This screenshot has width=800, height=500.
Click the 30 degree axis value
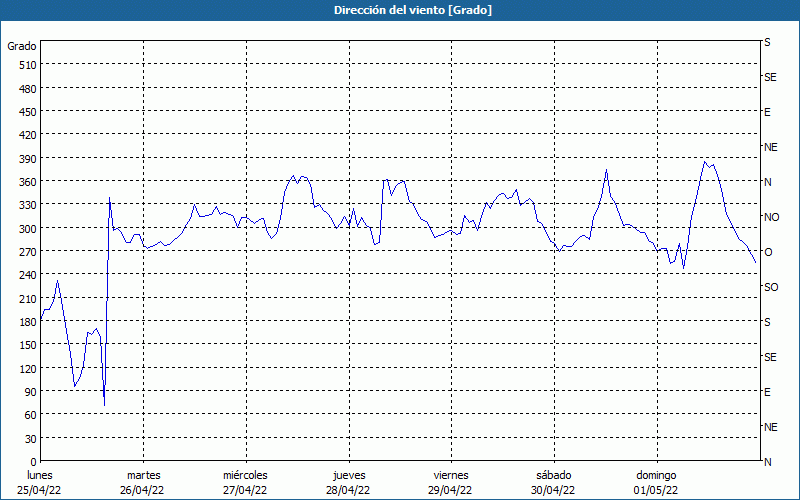[31, 439]
